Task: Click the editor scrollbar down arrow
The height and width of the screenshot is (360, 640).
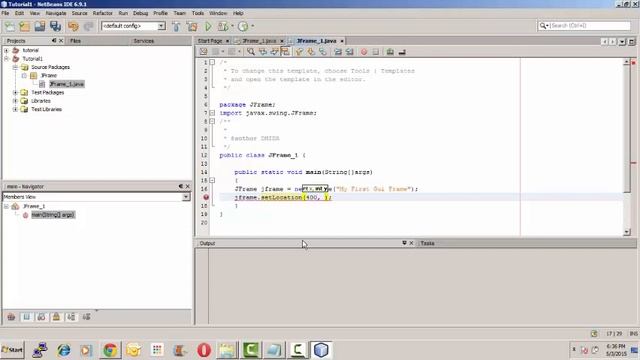Action: 627,232
